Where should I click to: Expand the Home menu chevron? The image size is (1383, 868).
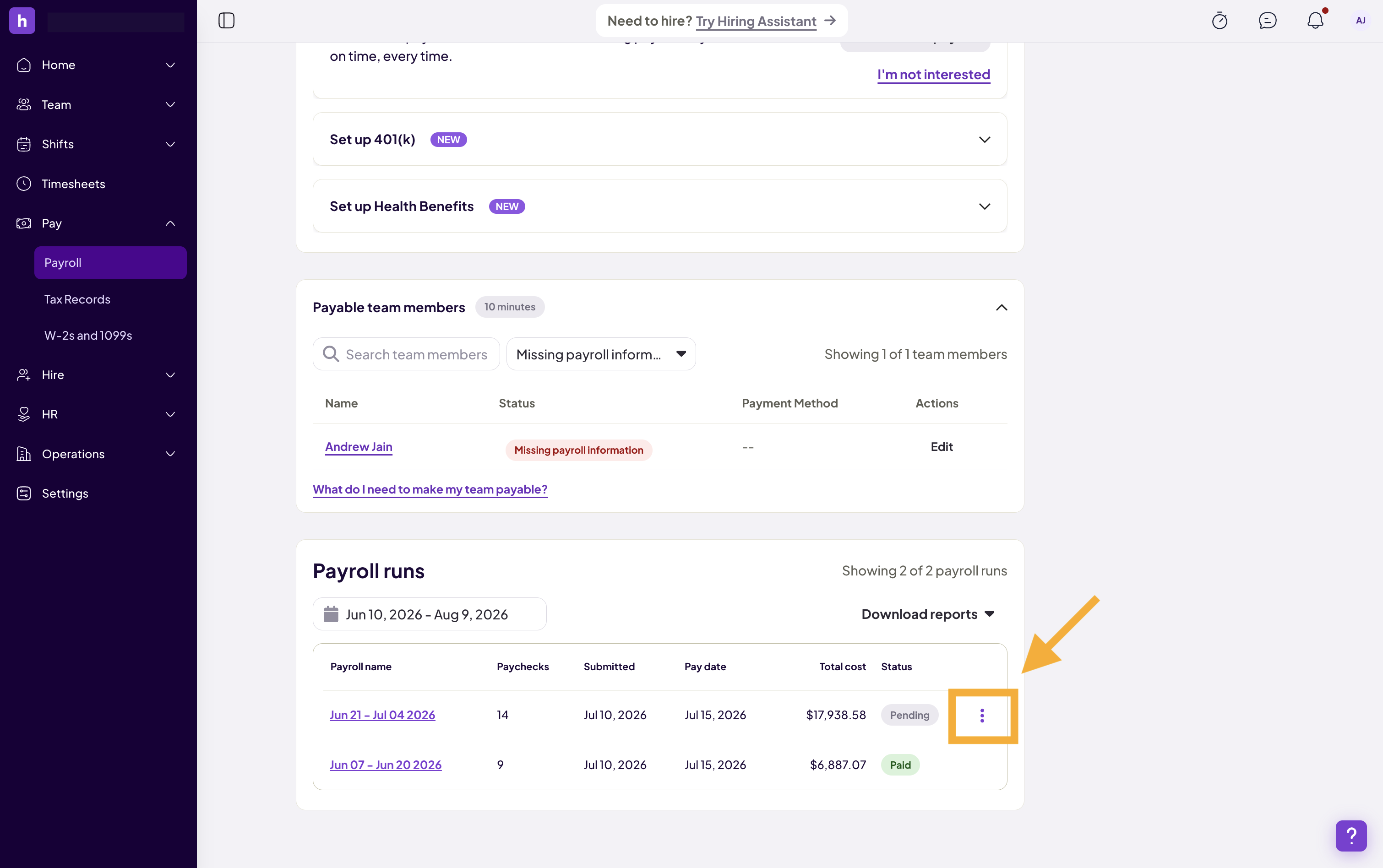tap(170, 65)
